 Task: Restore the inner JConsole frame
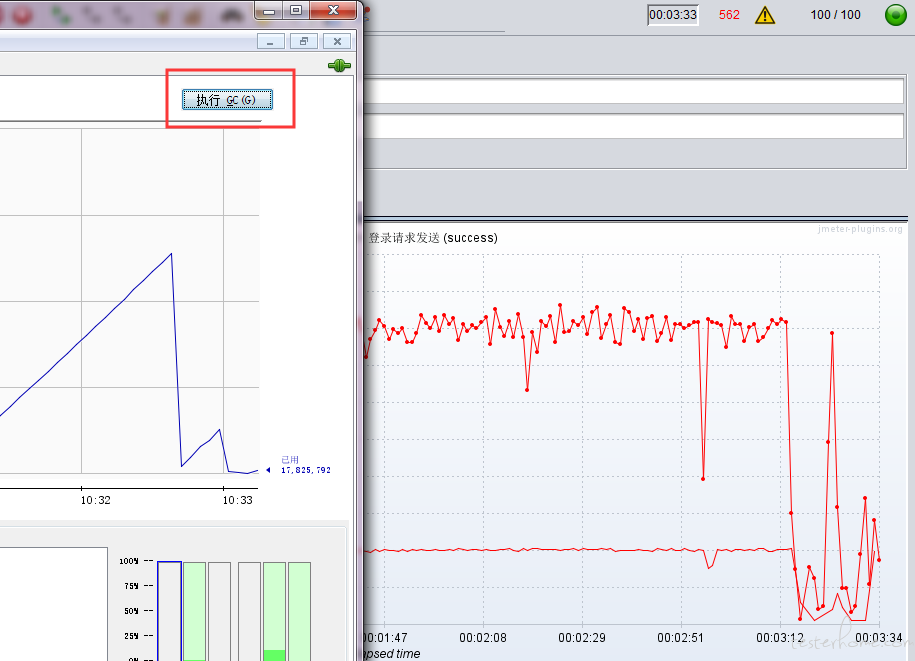(x=303, y=41)
